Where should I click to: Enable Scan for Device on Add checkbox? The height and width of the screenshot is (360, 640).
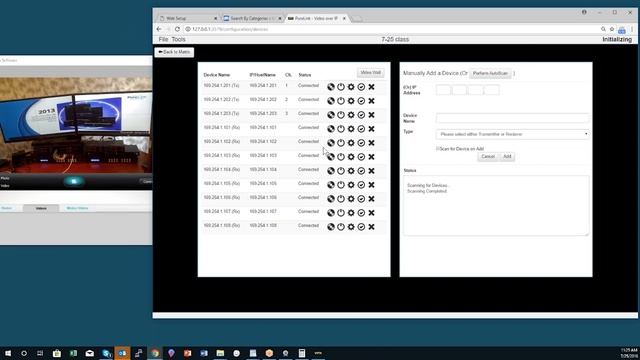pos(438,149)
